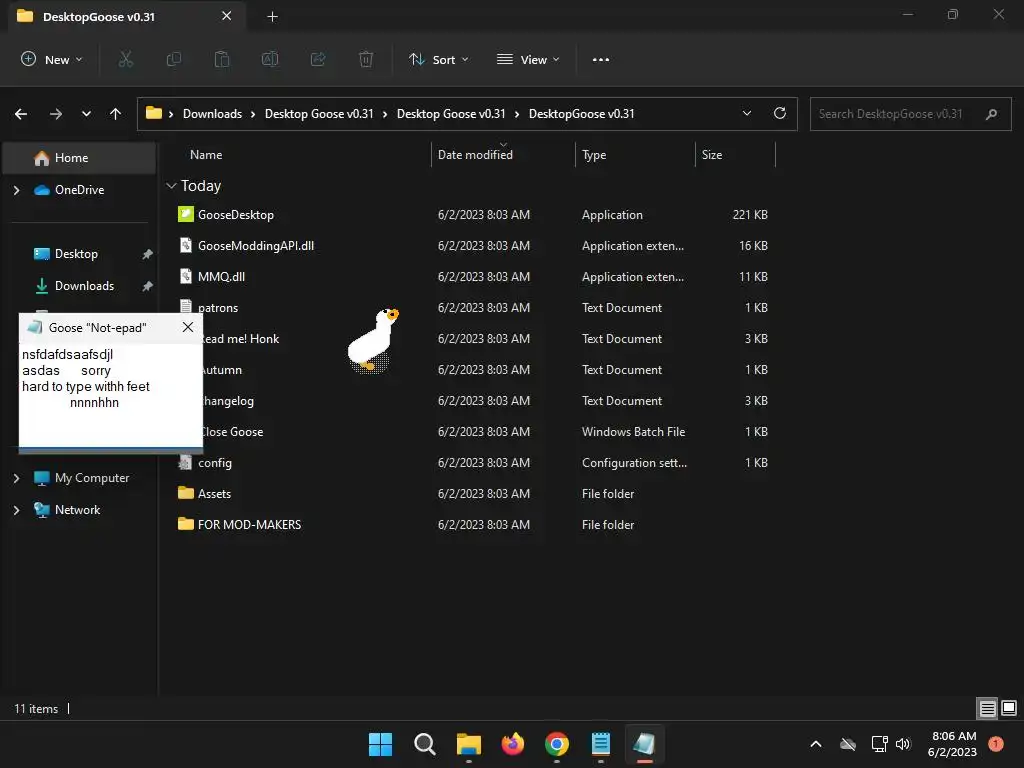Click the DesktopGoose v0.31 final breadcrumb

(x=581, y=114)
